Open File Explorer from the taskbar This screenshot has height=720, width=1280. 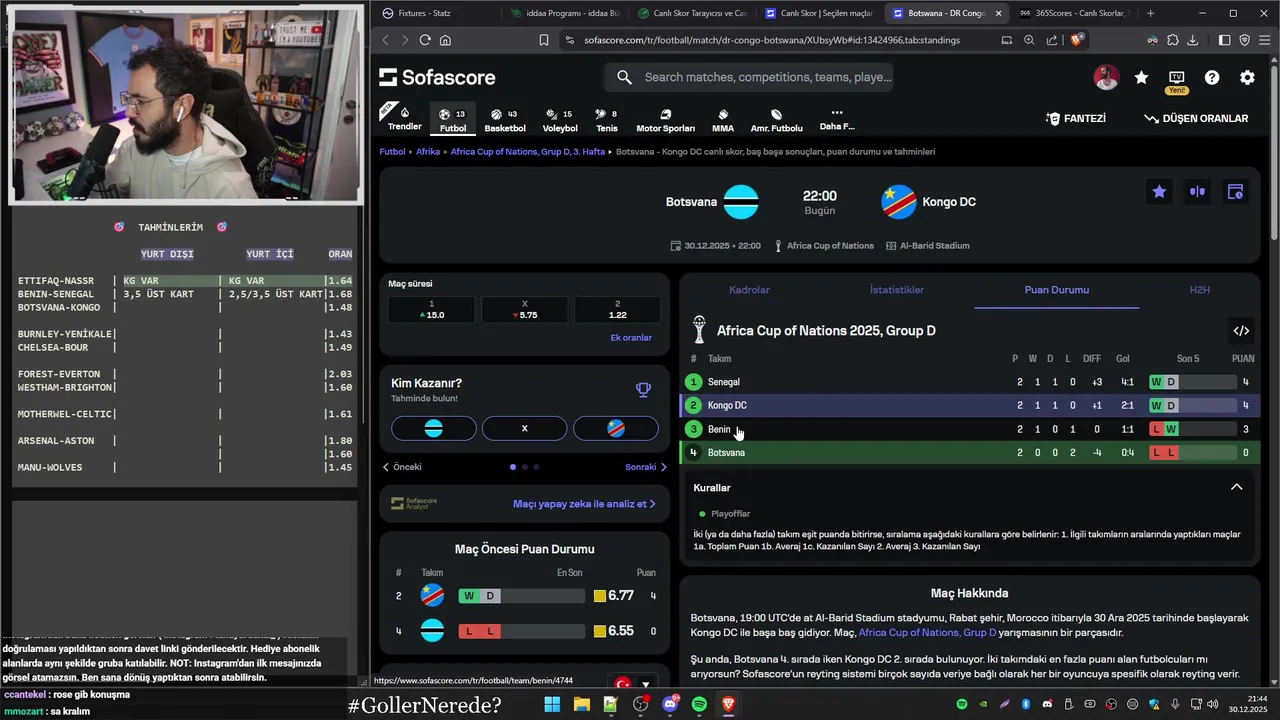581,704
